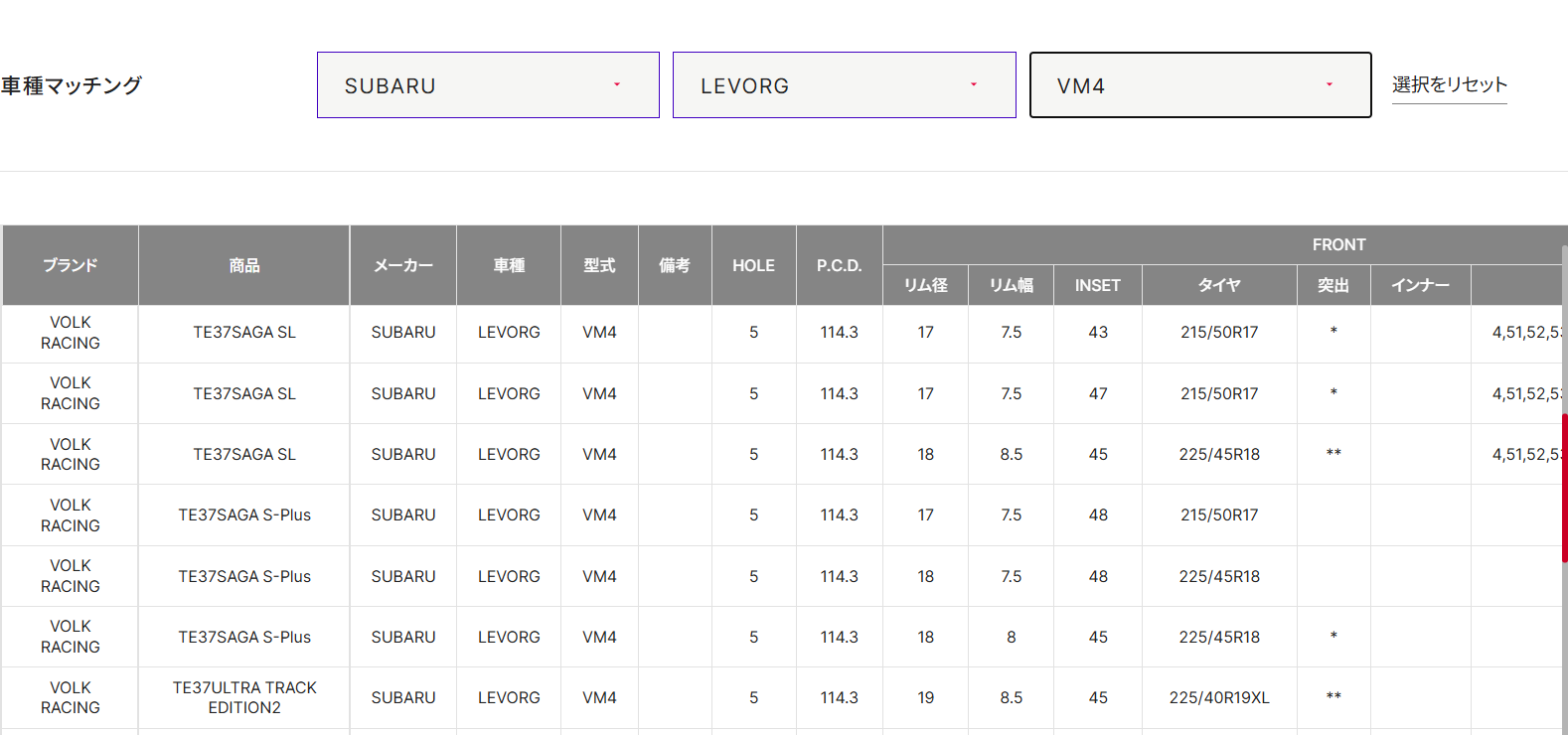Open the LEVORG model dropdown
The height and width of the screenshot is (735, 1568).
coord(843,85)
